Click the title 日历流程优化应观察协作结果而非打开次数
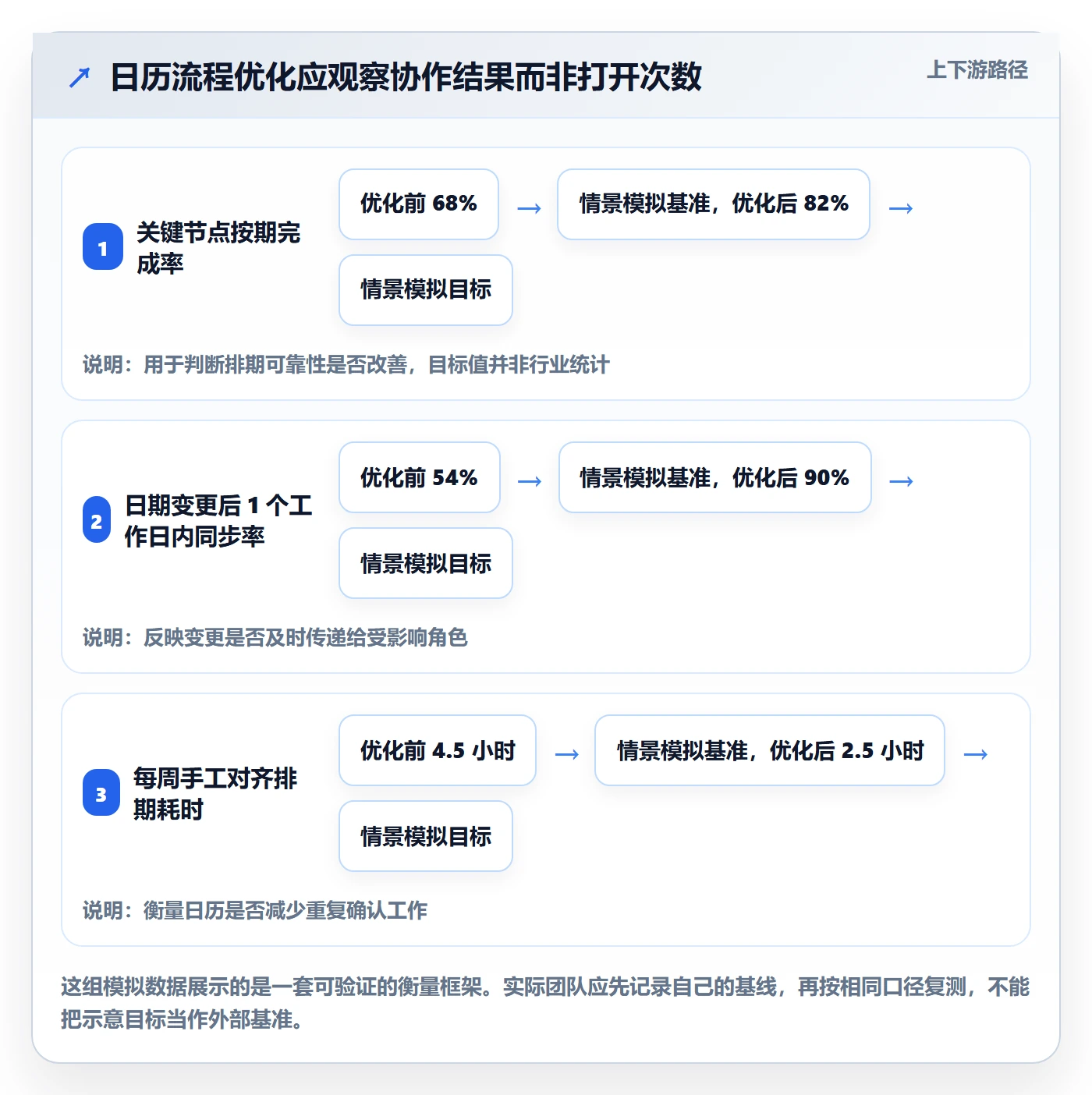The image size is (1092, 1095). (x=406, y=77)
